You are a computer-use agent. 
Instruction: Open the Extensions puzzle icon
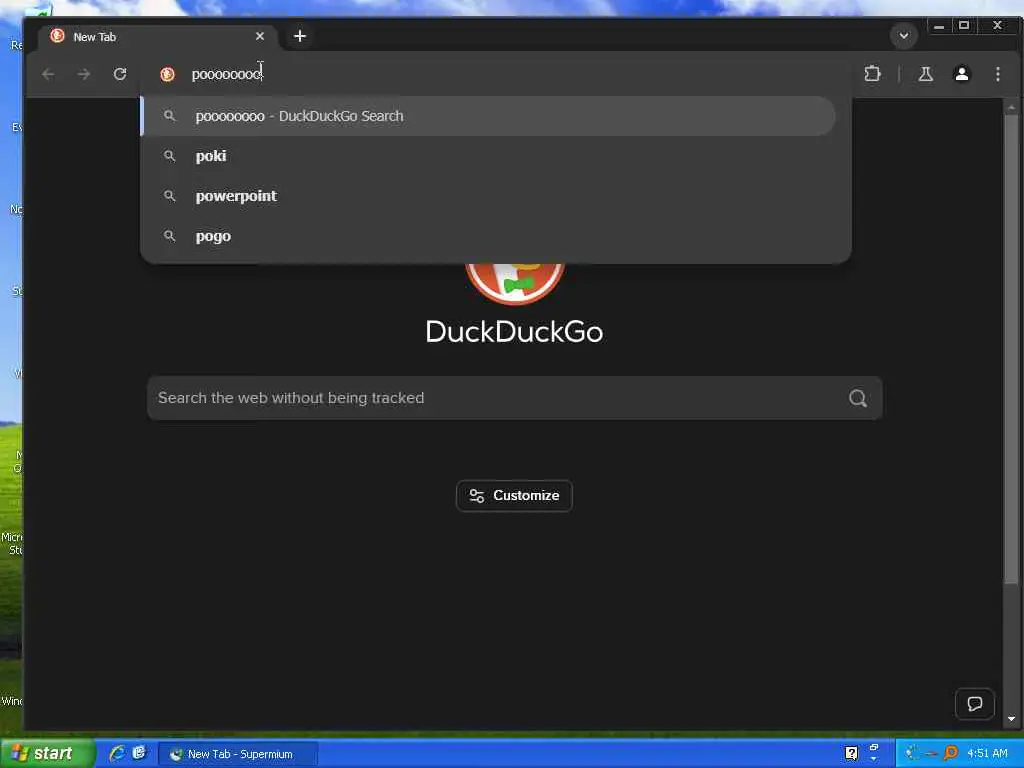[872, 74]
